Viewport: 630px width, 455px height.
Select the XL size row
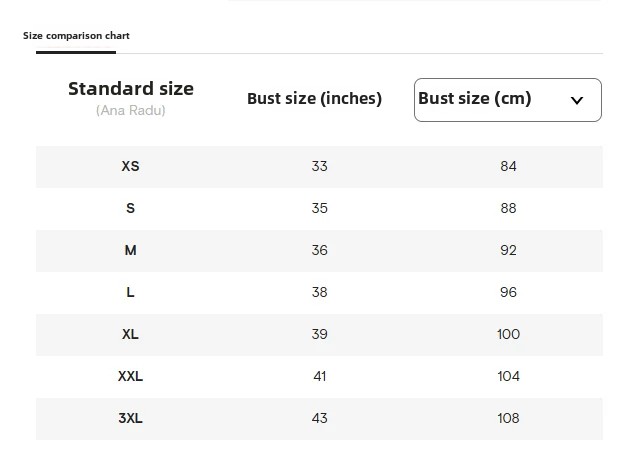point(319,335)
